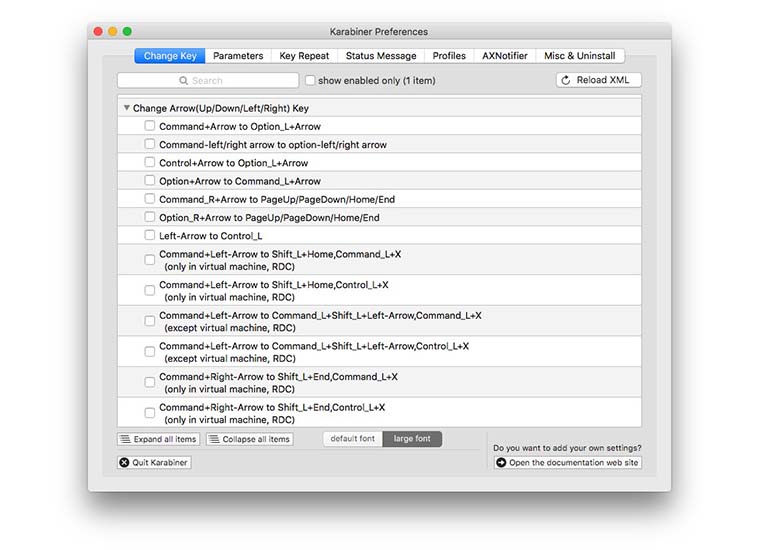The image size is (760, 550).
Task: Click the Karabiner Preferences window title
Action: click(x=379, y=31)
